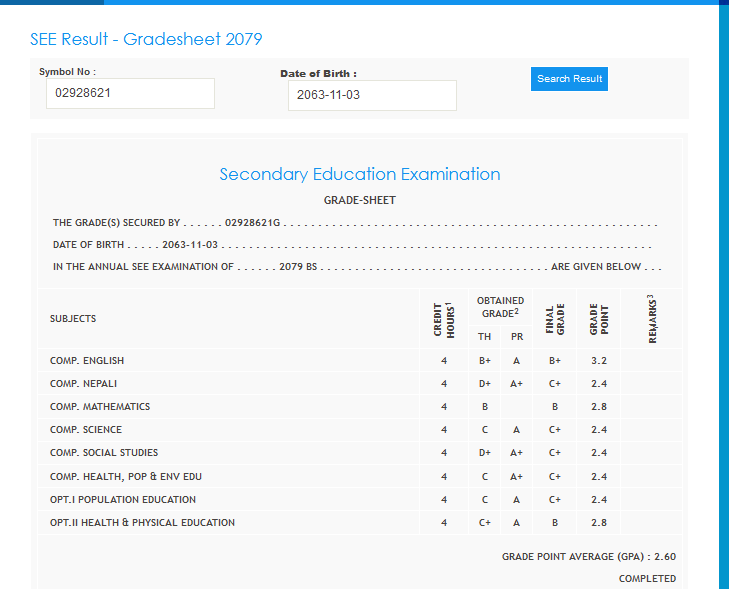Click the GRADE-SHEET subtitle text

point(360,200)
